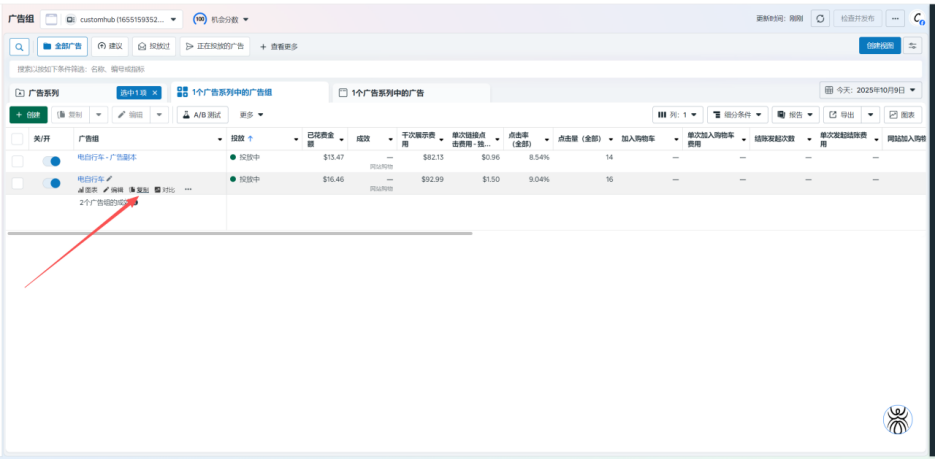Open the 细分条件 breakdown dropdown

(x=736, y=115)
